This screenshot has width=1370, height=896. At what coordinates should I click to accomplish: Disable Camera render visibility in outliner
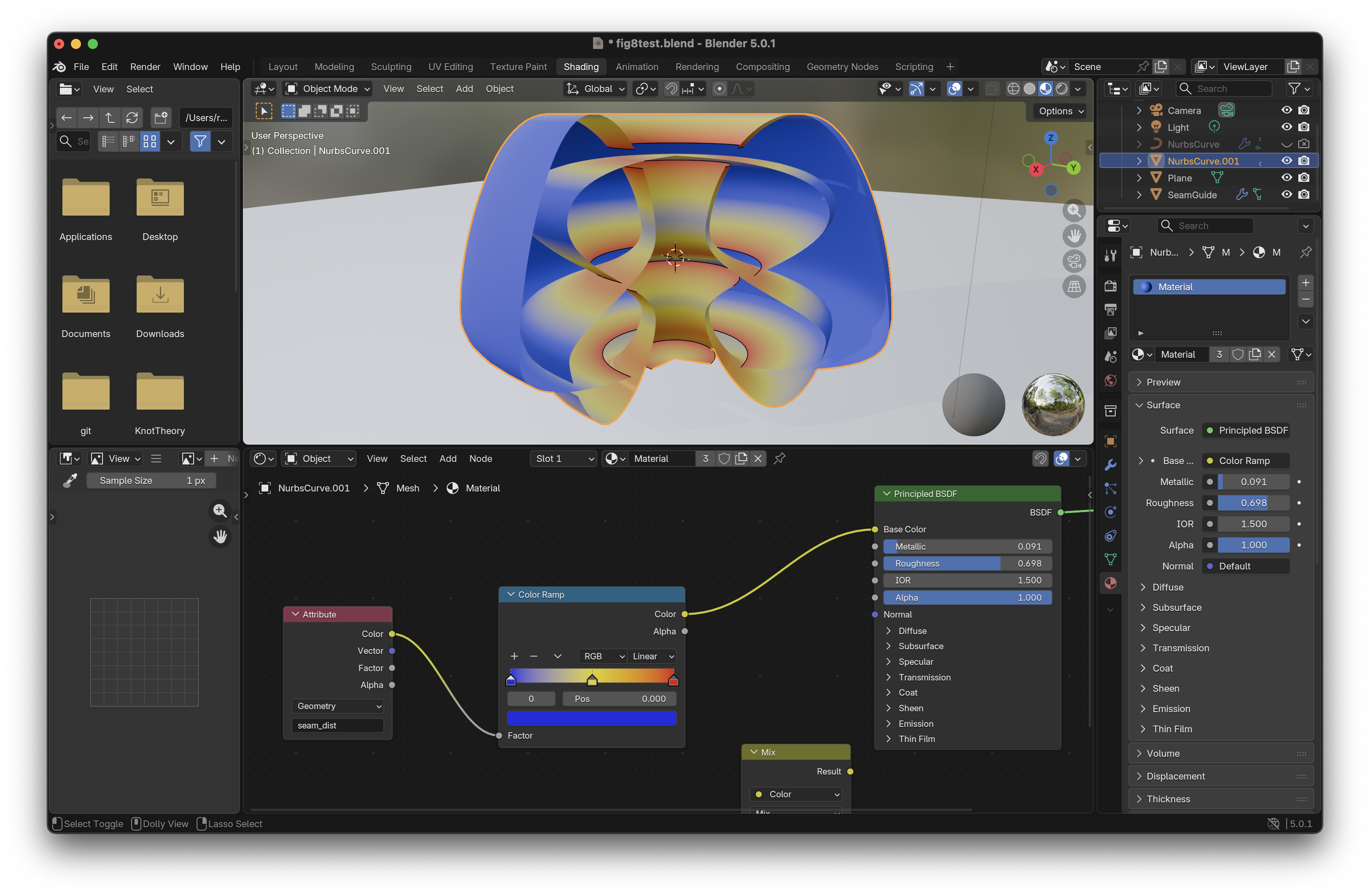[x=1304, y=110]
